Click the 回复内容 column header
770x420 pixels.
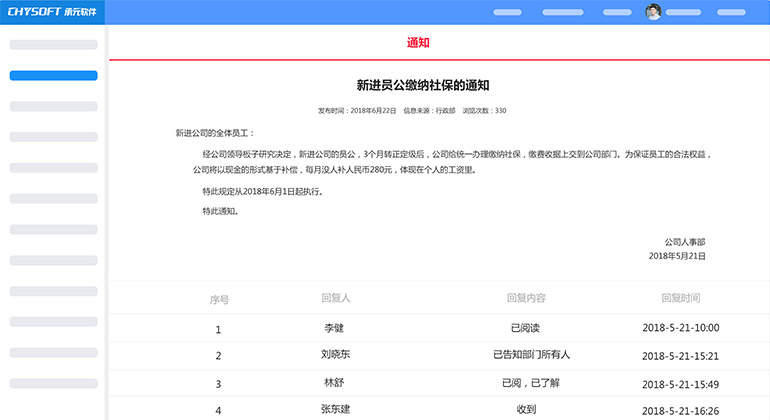[526, 298]
